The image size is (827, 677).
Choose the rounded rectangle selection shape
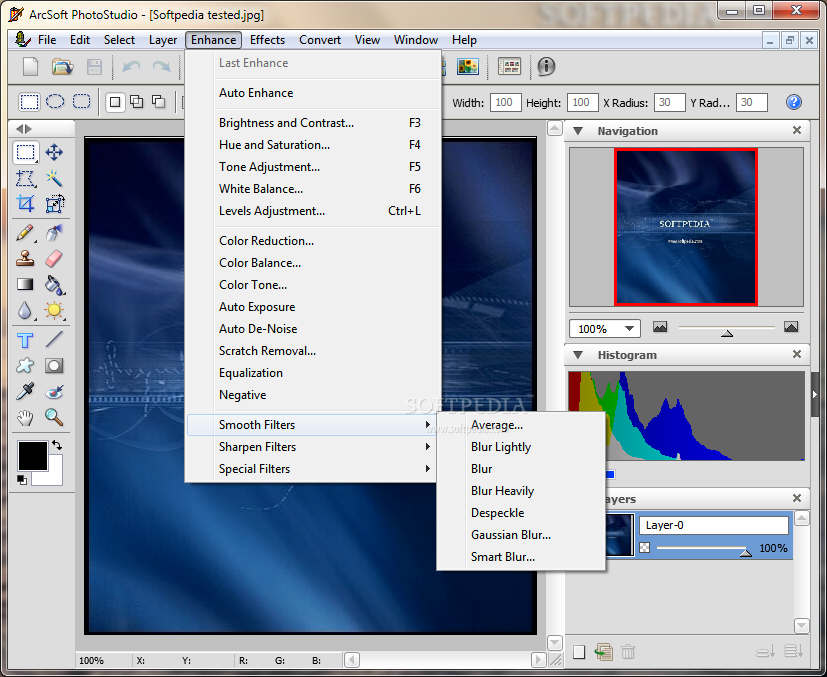[x=81, y=101]
